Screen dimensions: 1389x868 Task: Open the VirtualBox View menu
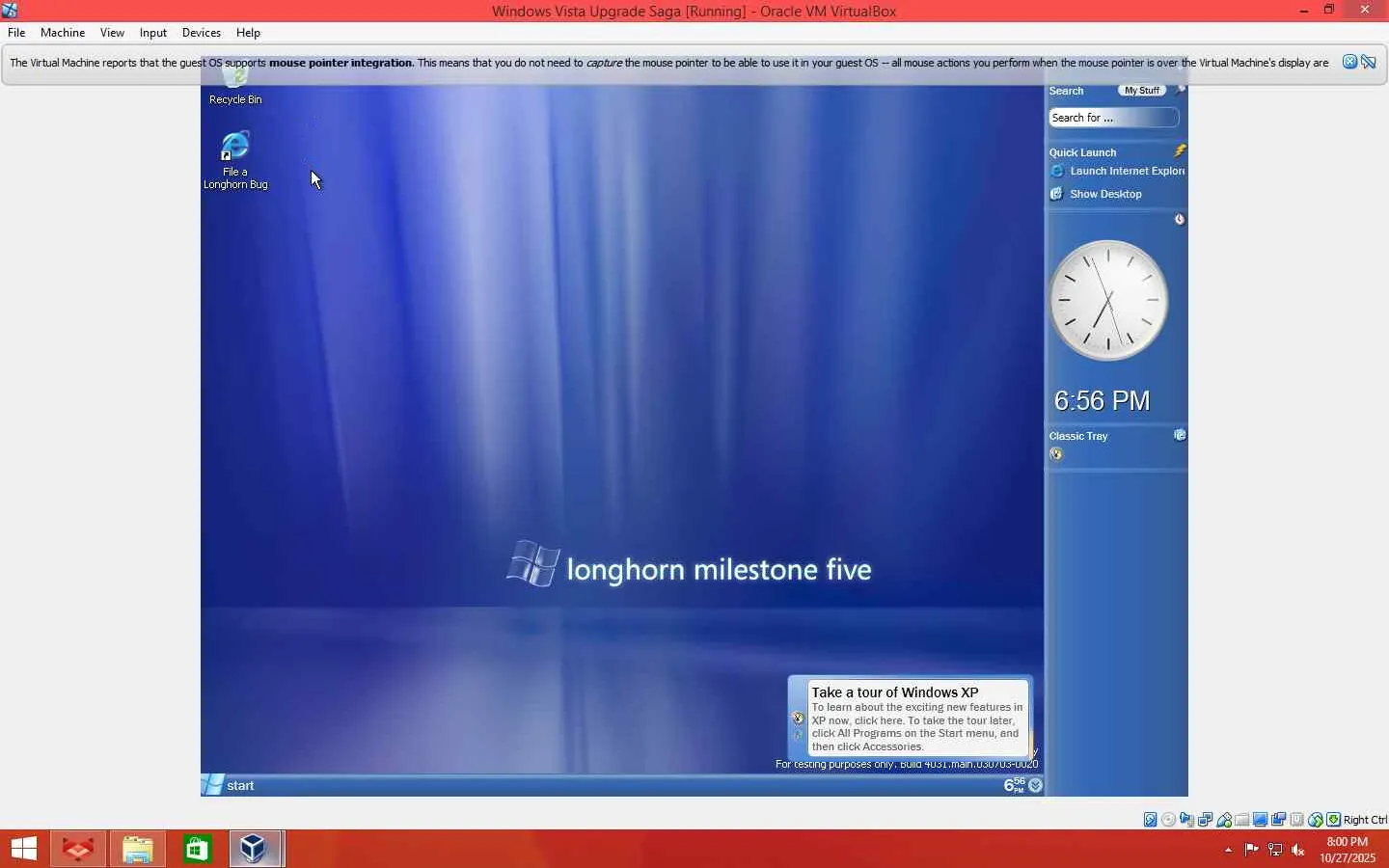pyautogui.click(x=112, y=33)
